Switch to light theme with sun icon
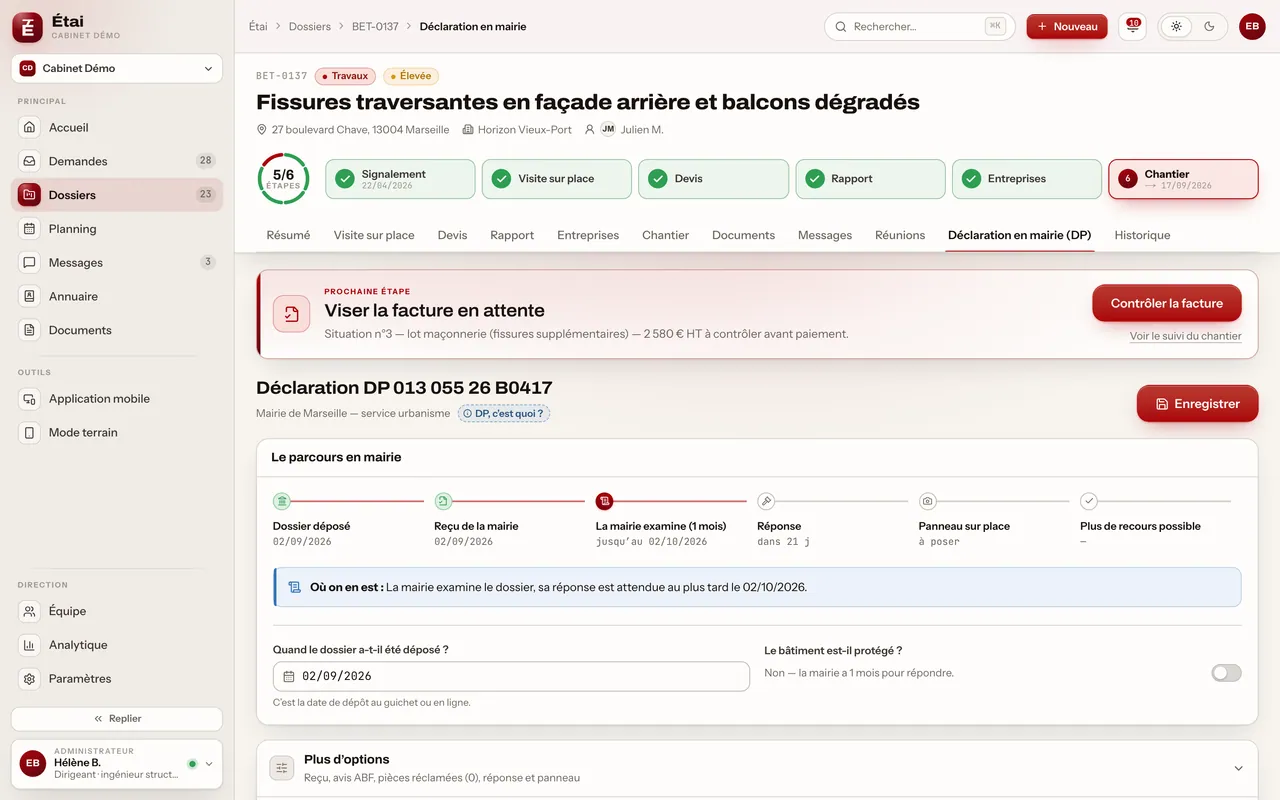Viewport: 1280px width, 800px height. pyautogui.click(x=1176, y=27)
